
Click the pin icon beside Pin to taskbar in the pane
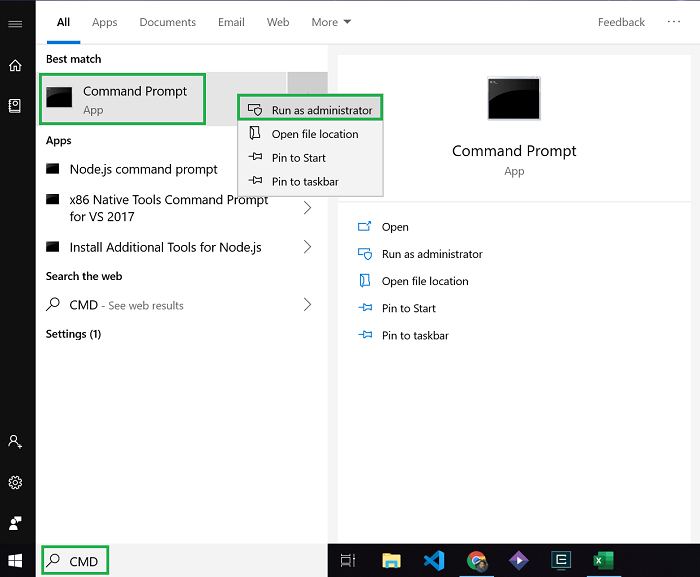click(x=365, y=335)
